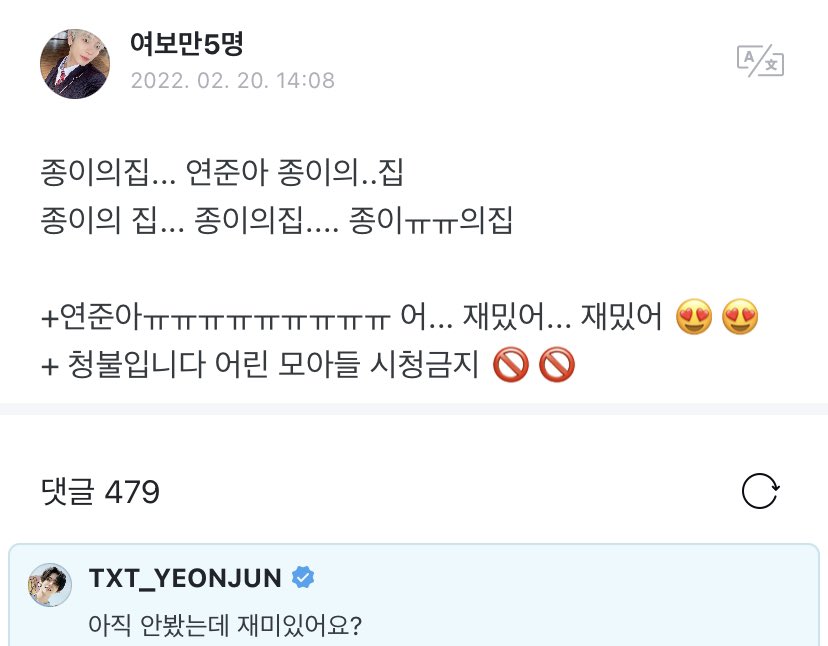Open the TXT_YEONJUN username link
828x646 pixels.
185,578
